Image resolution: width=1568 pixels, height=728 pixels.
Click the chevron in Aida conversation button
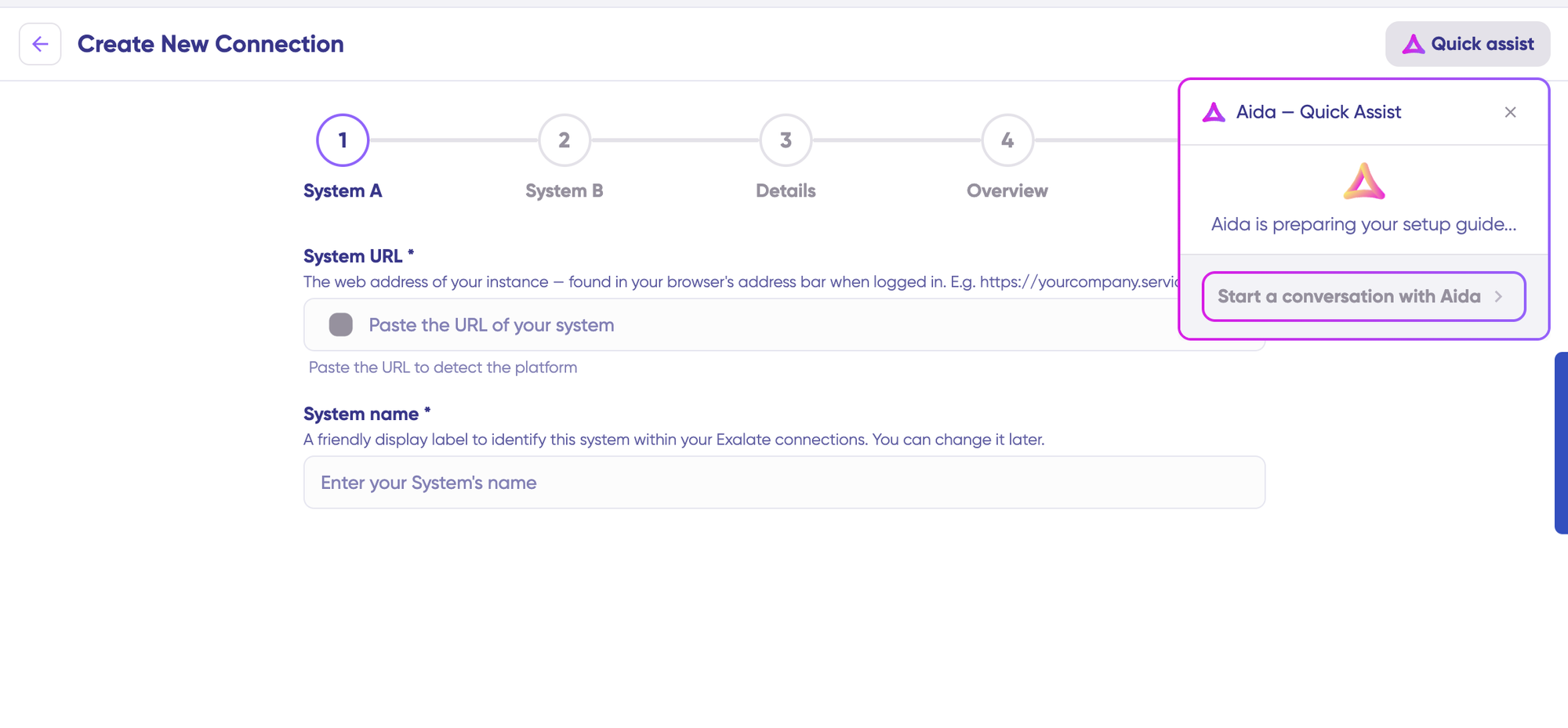pos(1498,296)
